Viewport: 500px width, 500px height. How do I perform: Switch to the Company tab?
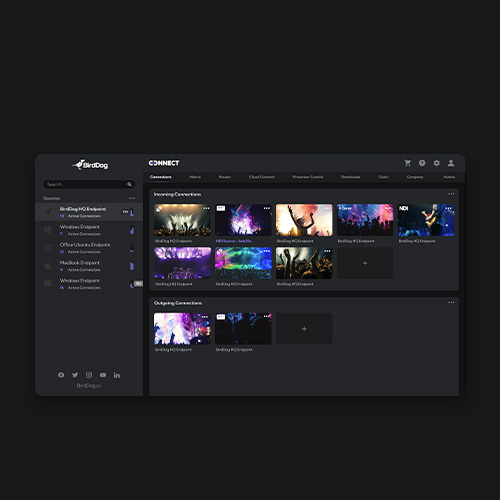point(415,177)
